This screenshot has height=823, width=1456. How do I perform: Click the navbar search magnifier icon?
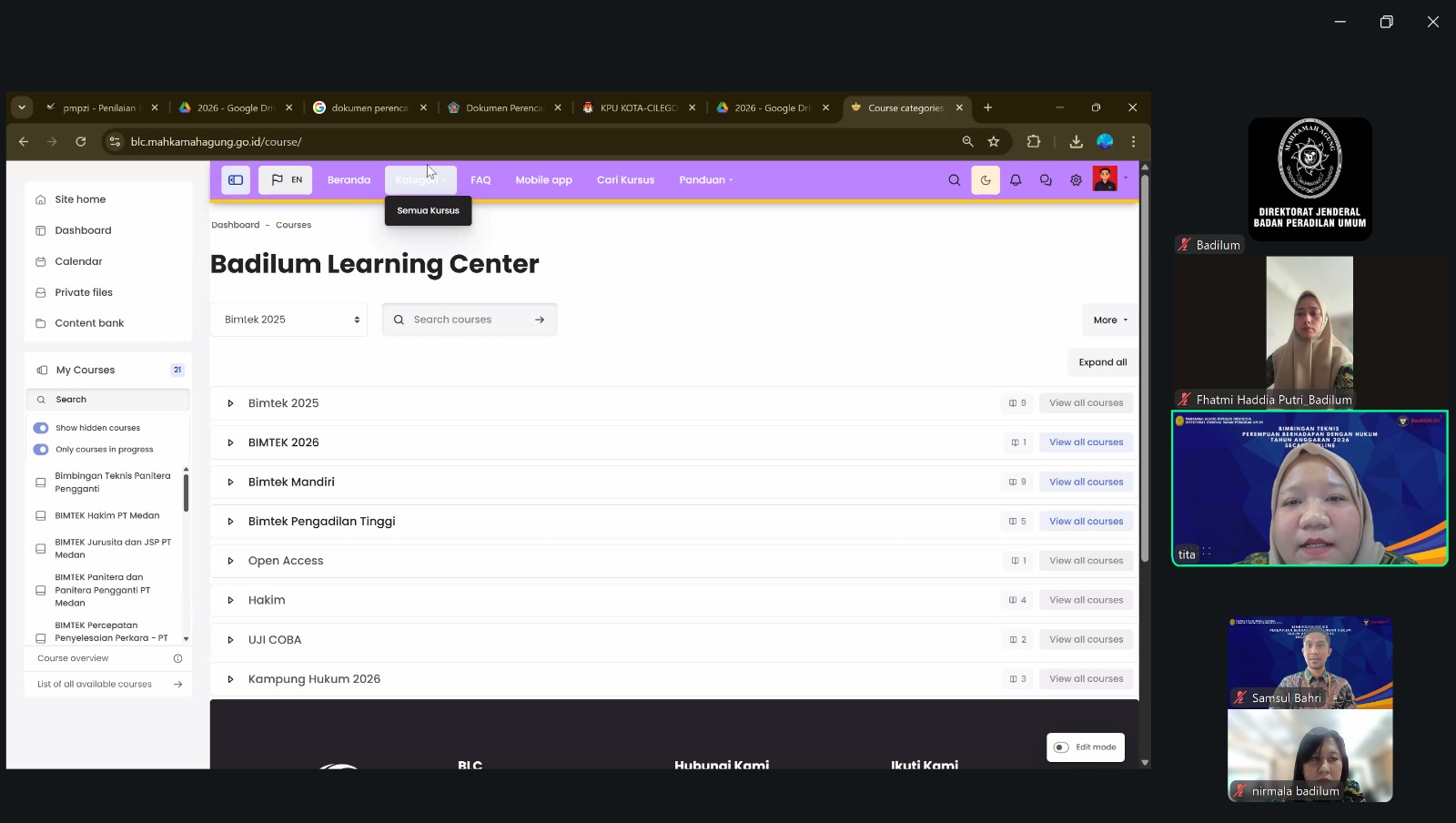954,180
